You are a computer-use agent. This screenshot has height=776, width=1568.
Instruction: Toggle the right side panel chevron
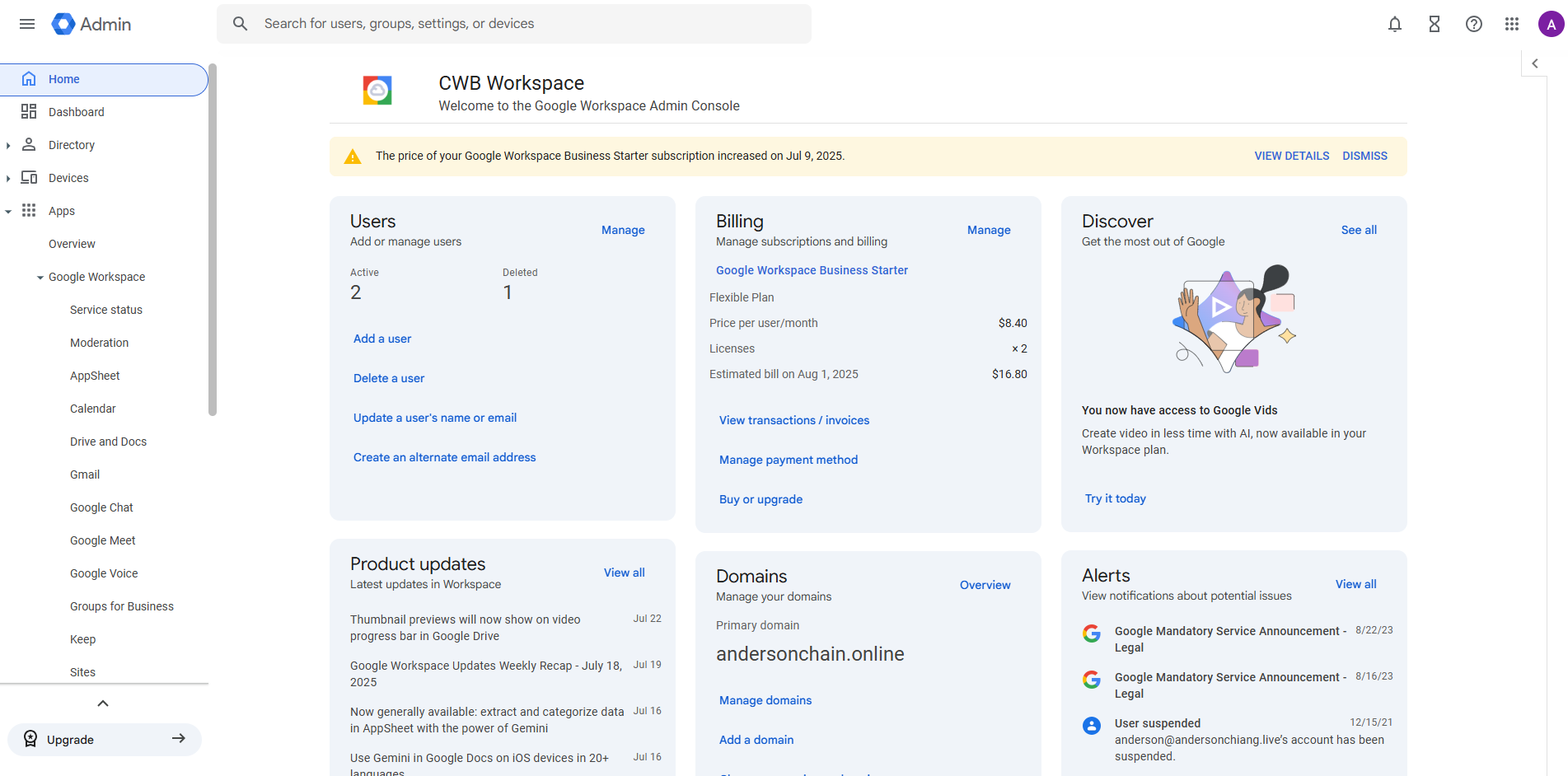tap(1535, 63)
